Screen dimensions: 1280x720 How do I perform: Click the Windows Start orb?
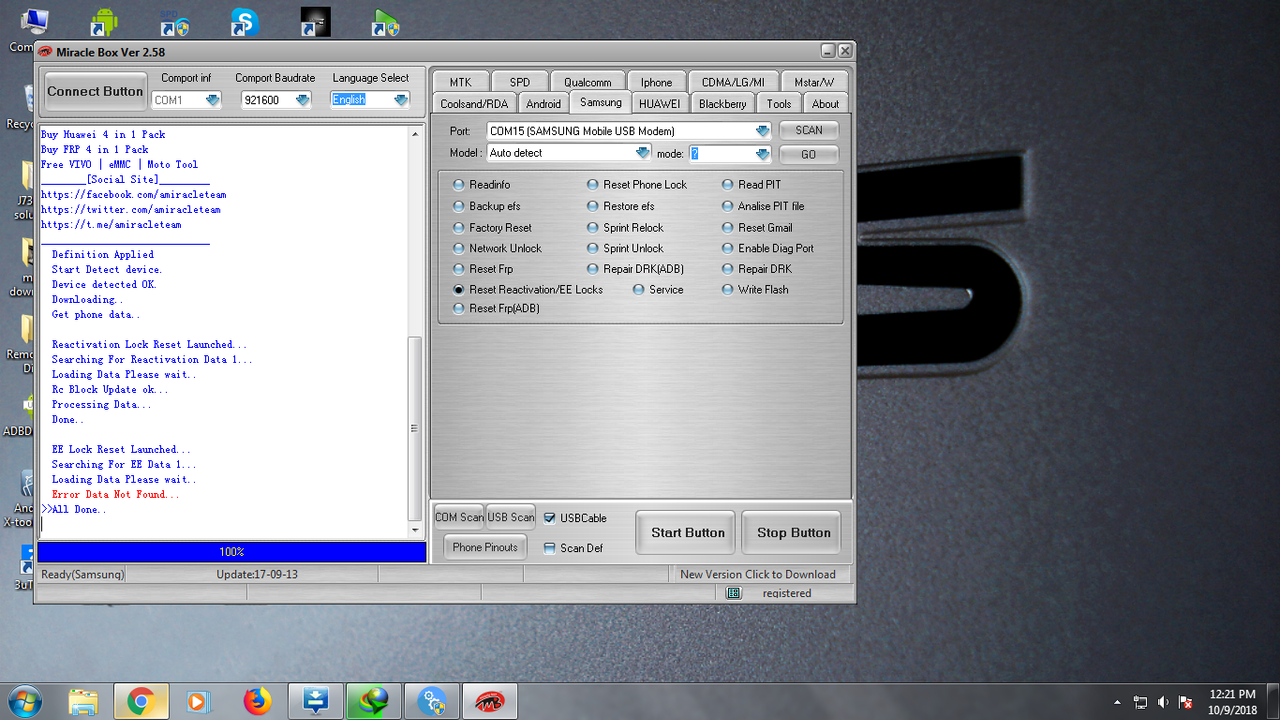24,701
